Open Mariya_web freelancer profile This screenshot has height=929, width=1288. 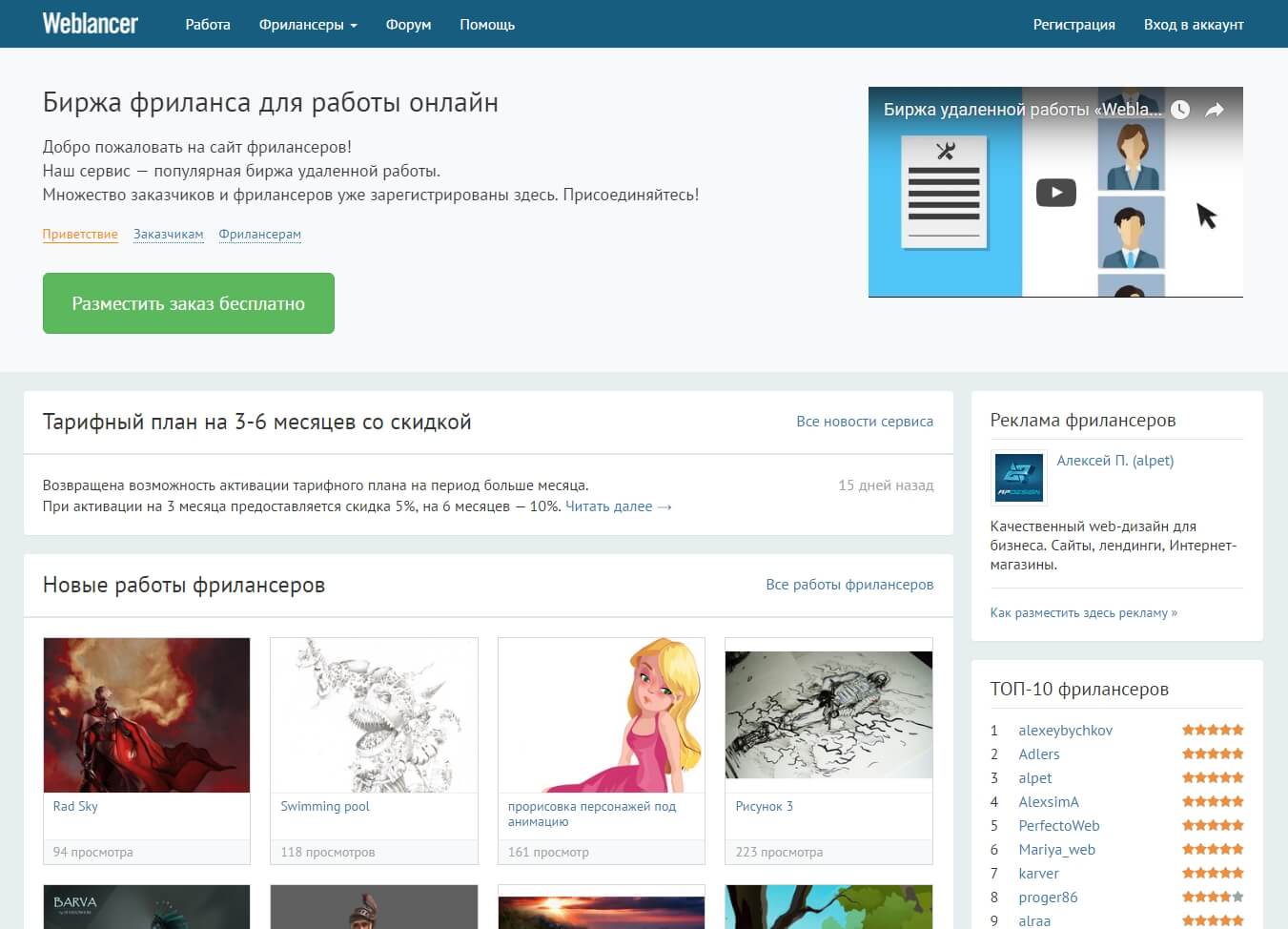(1057, 850)
